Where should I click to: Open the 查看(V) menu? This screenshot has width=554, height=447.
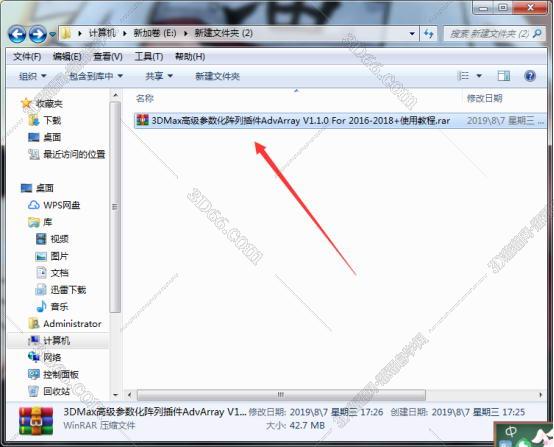click(108, 57)
